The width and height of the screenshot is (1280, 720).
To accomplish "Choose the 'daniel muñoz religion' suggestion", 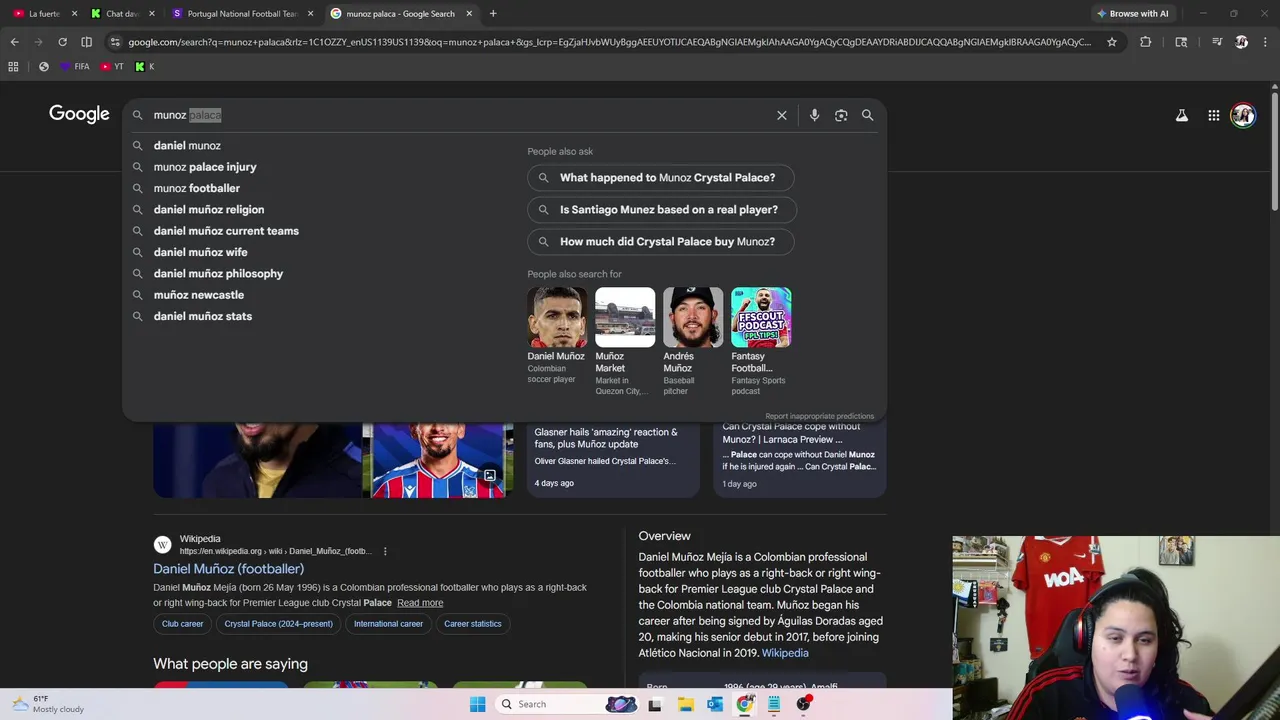I will coord(209,209).
